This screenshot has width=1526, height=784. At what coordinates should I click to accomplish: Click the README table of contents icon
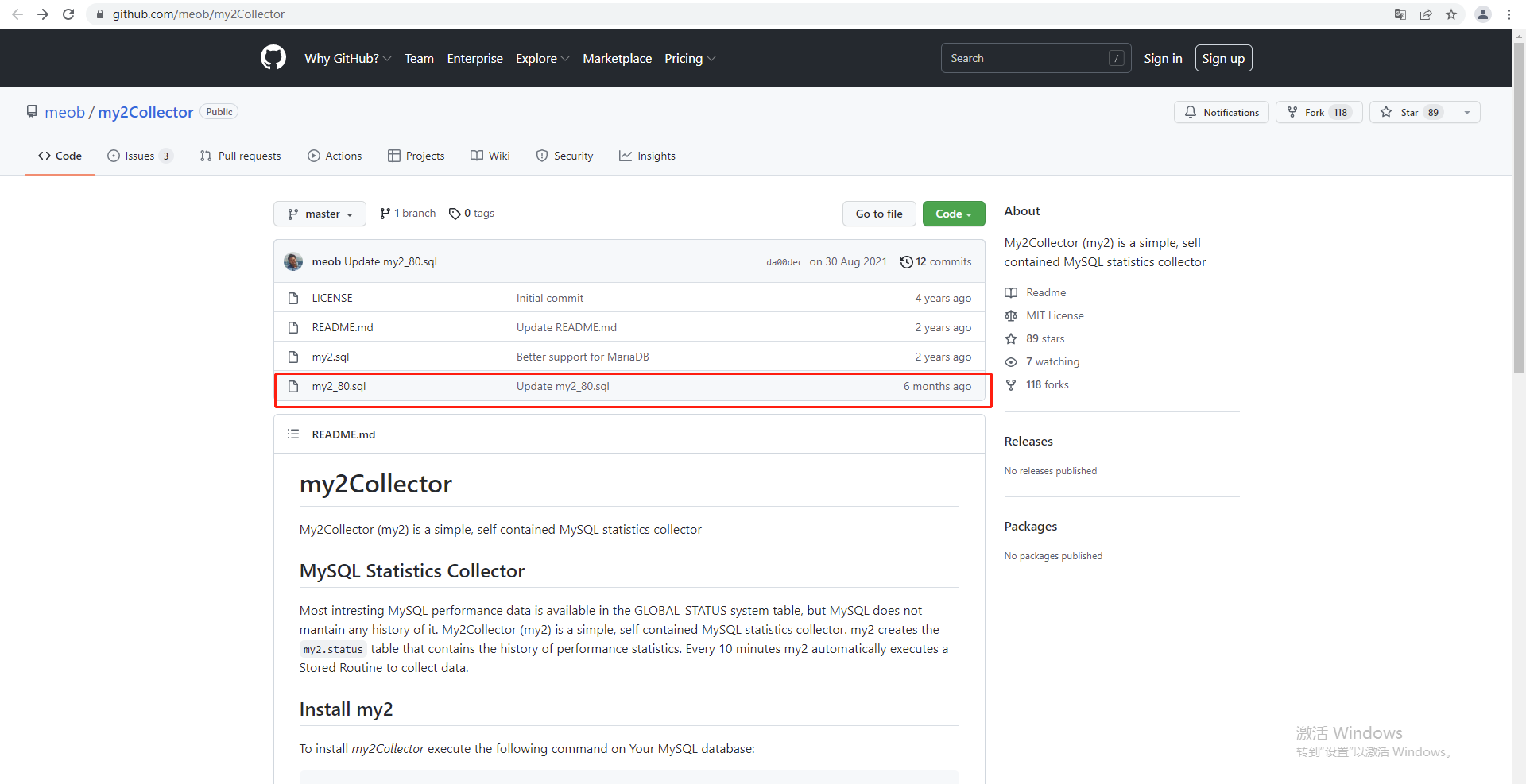point(293,434)
